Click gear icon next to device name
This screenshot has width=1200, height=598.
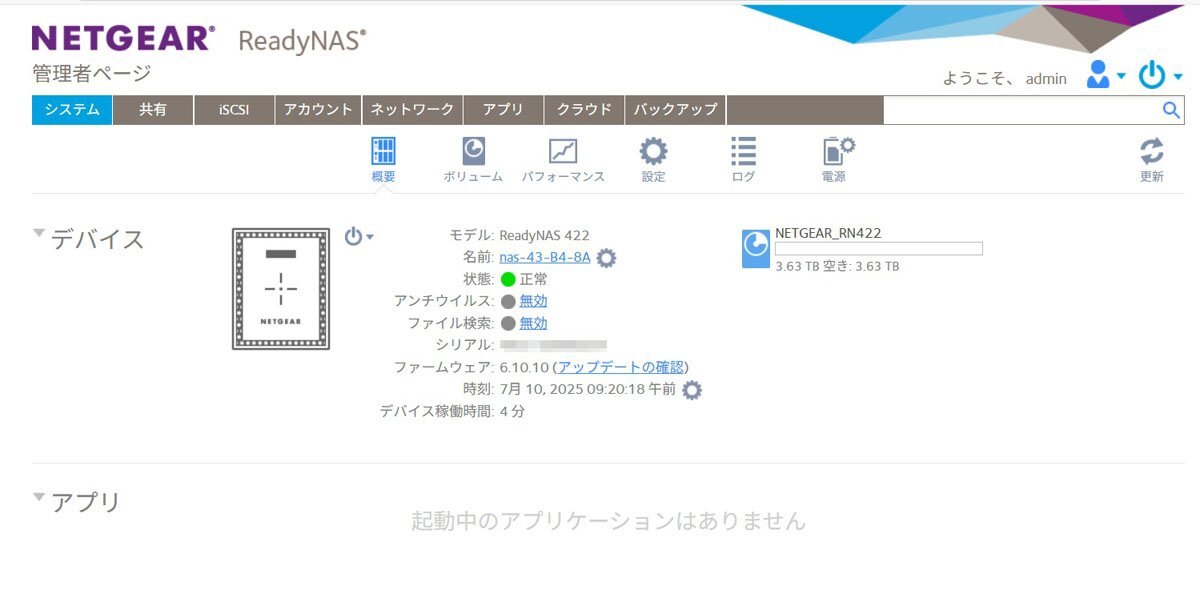(x=606, y=258)
